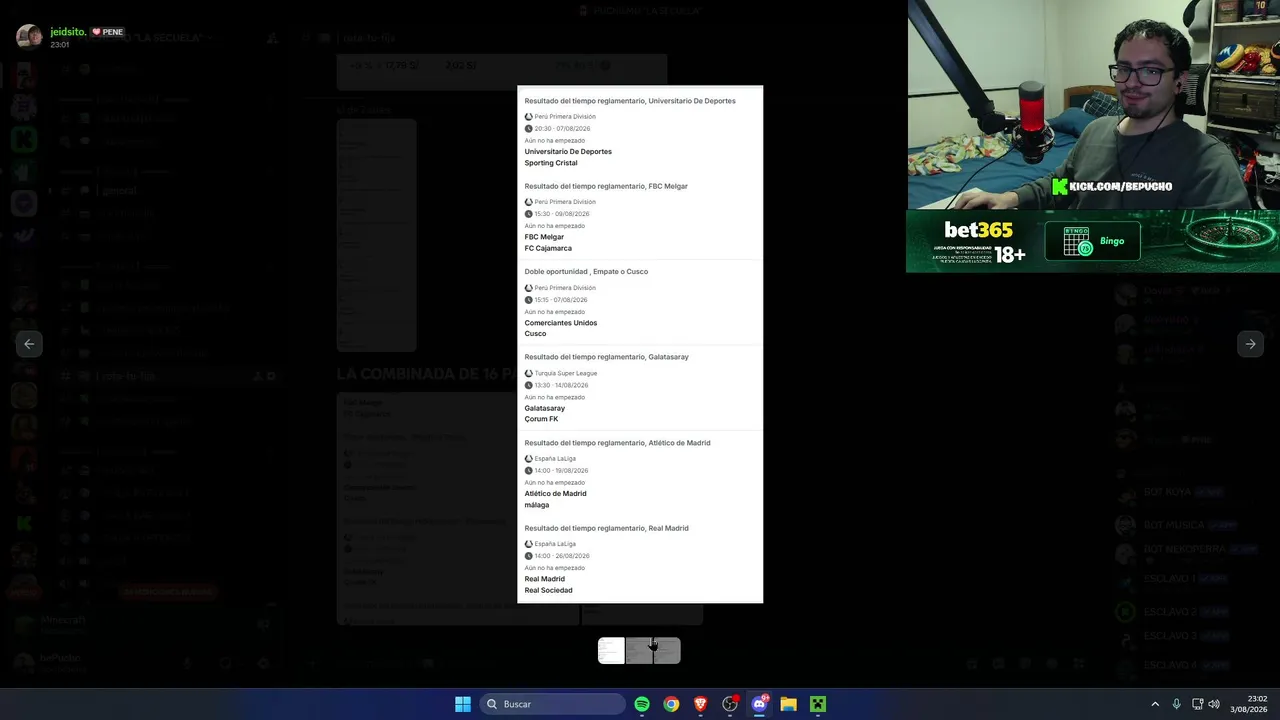
Task: Click the time 20:30 - 07/08/2026
Action: click(562, 129)
